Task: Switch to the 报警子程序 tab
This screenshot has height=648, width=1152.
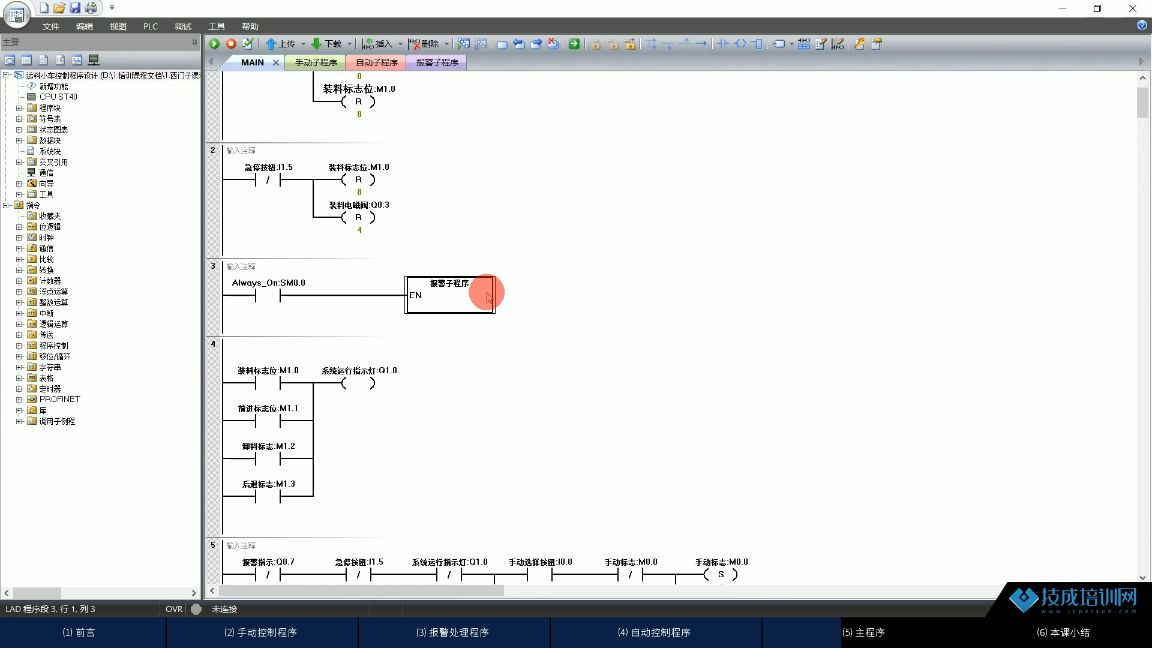Action: pyautogui.click(x=437, y=62)
